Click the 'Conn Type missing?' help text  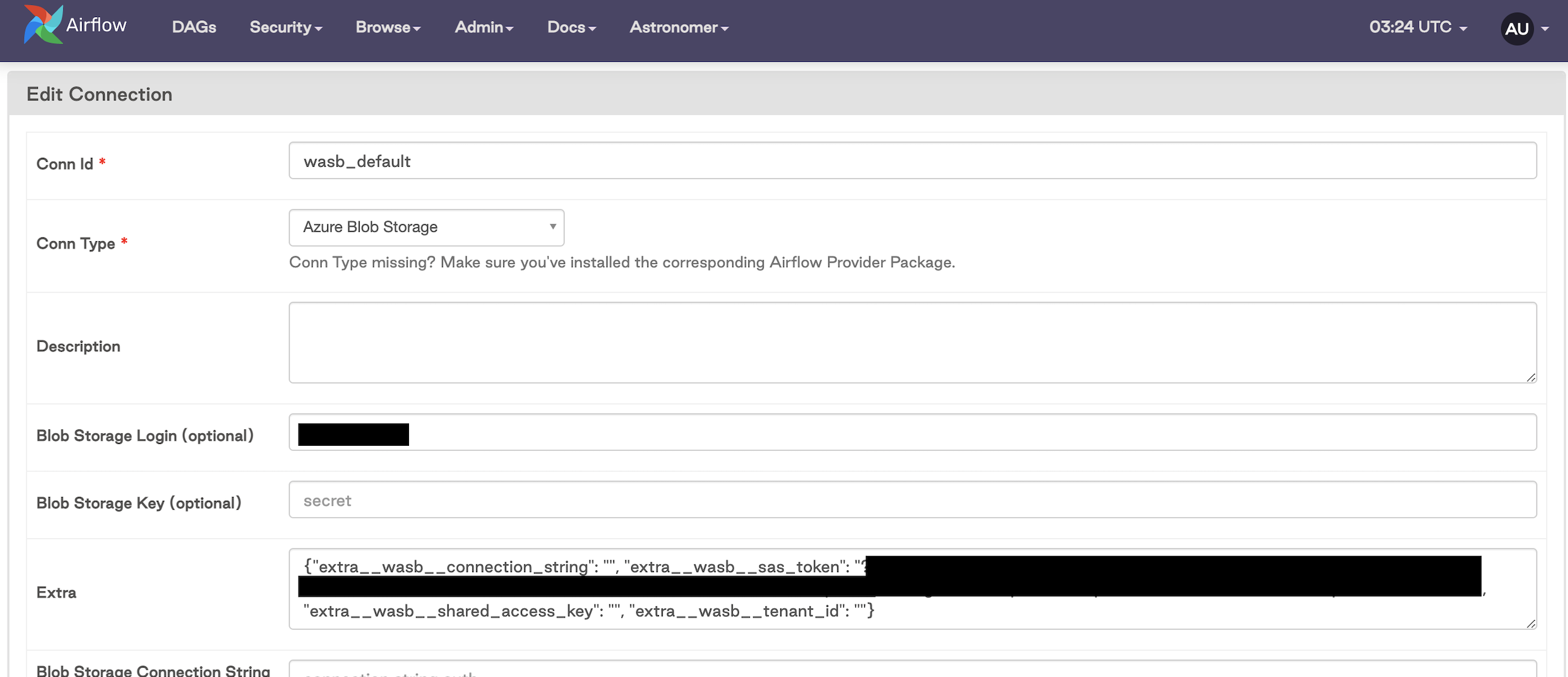point(622,262)
